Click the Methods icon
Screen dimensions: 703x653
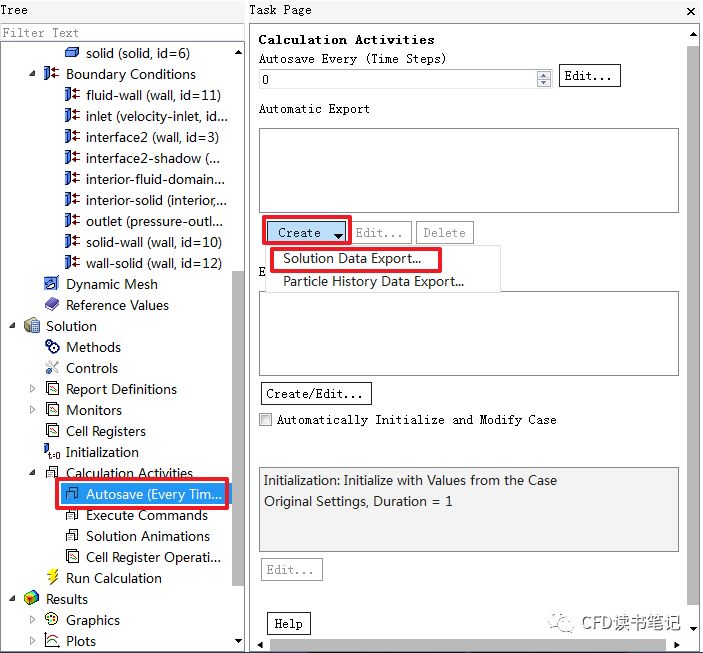point(52,346)
